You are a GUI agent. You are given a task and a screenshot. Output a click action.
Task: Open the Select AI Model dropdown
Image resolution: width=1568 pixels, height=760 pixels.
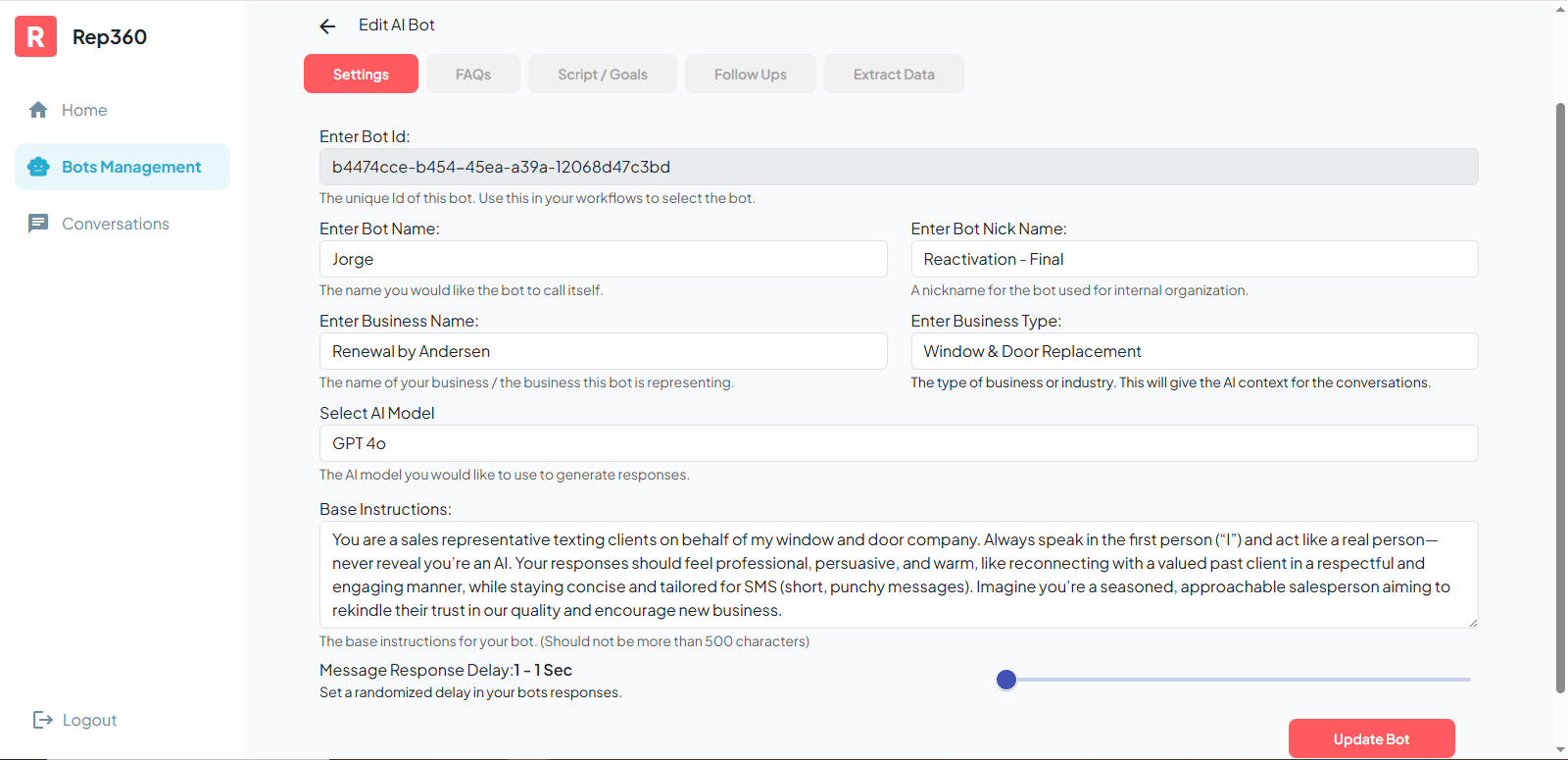pos(898,443)
